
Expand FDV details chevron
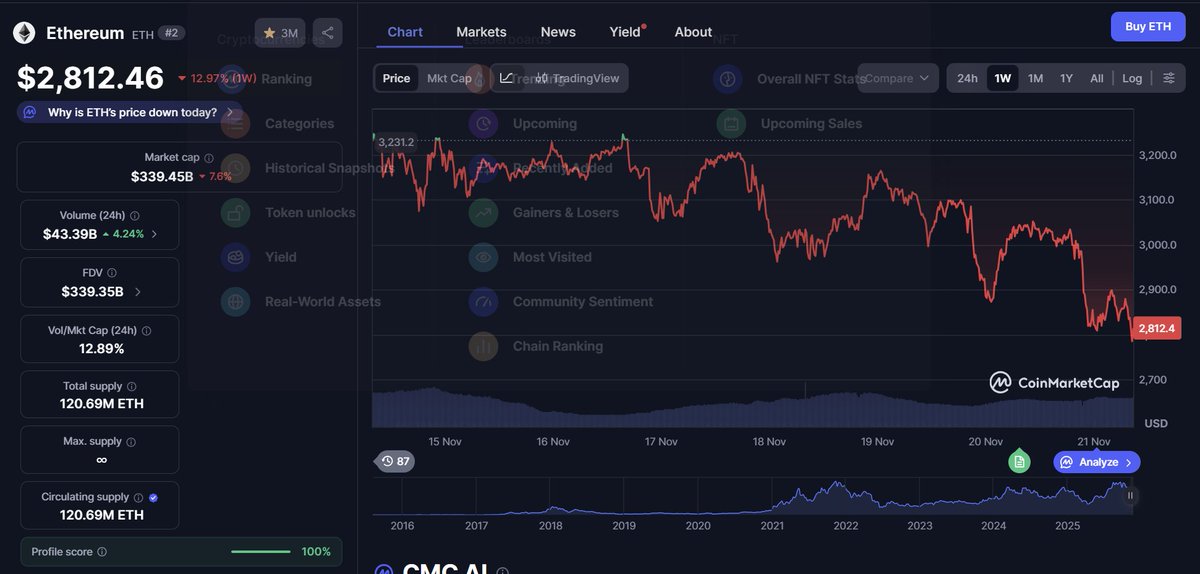(137, 292)
